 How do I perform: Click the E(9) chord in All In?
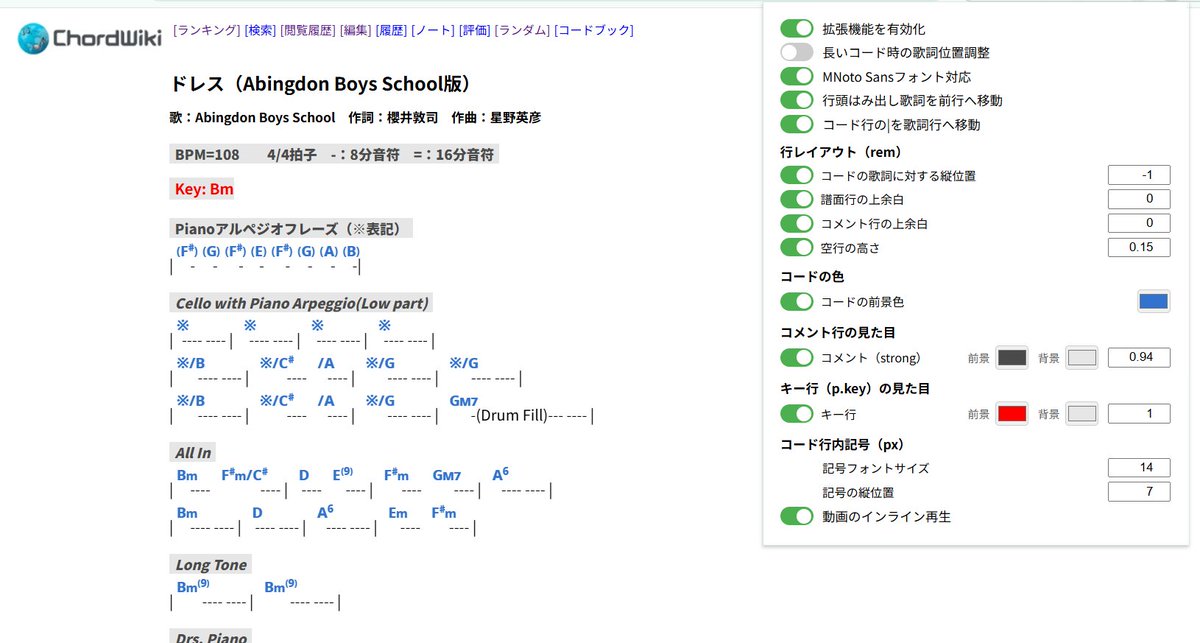[343, 475]
